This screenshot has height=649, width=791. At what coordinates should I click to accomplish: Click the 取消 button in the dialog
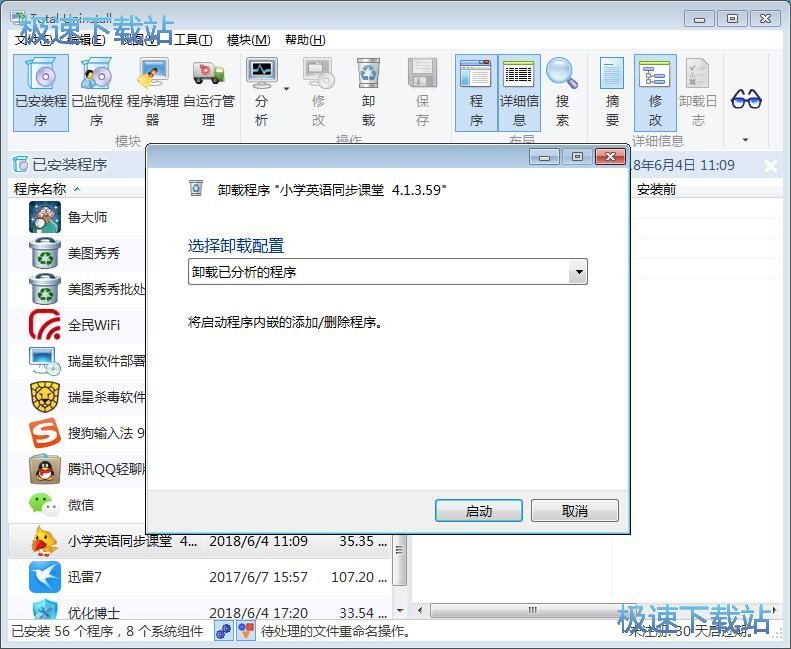(x=575, y=511)
